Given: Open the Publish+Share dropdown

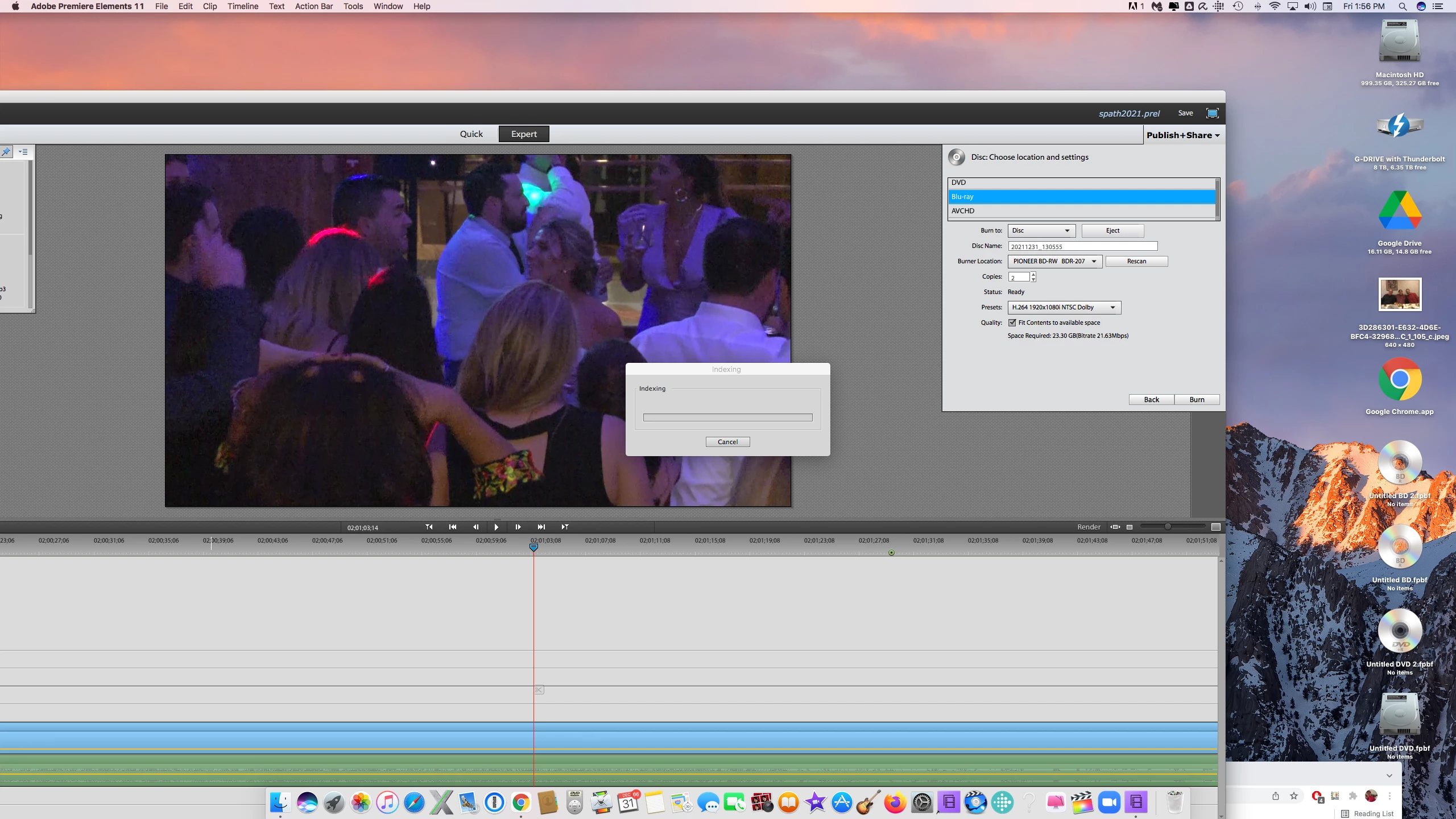Looking at the screenshot, I should pyautogui.click(x=1183, y=135).
